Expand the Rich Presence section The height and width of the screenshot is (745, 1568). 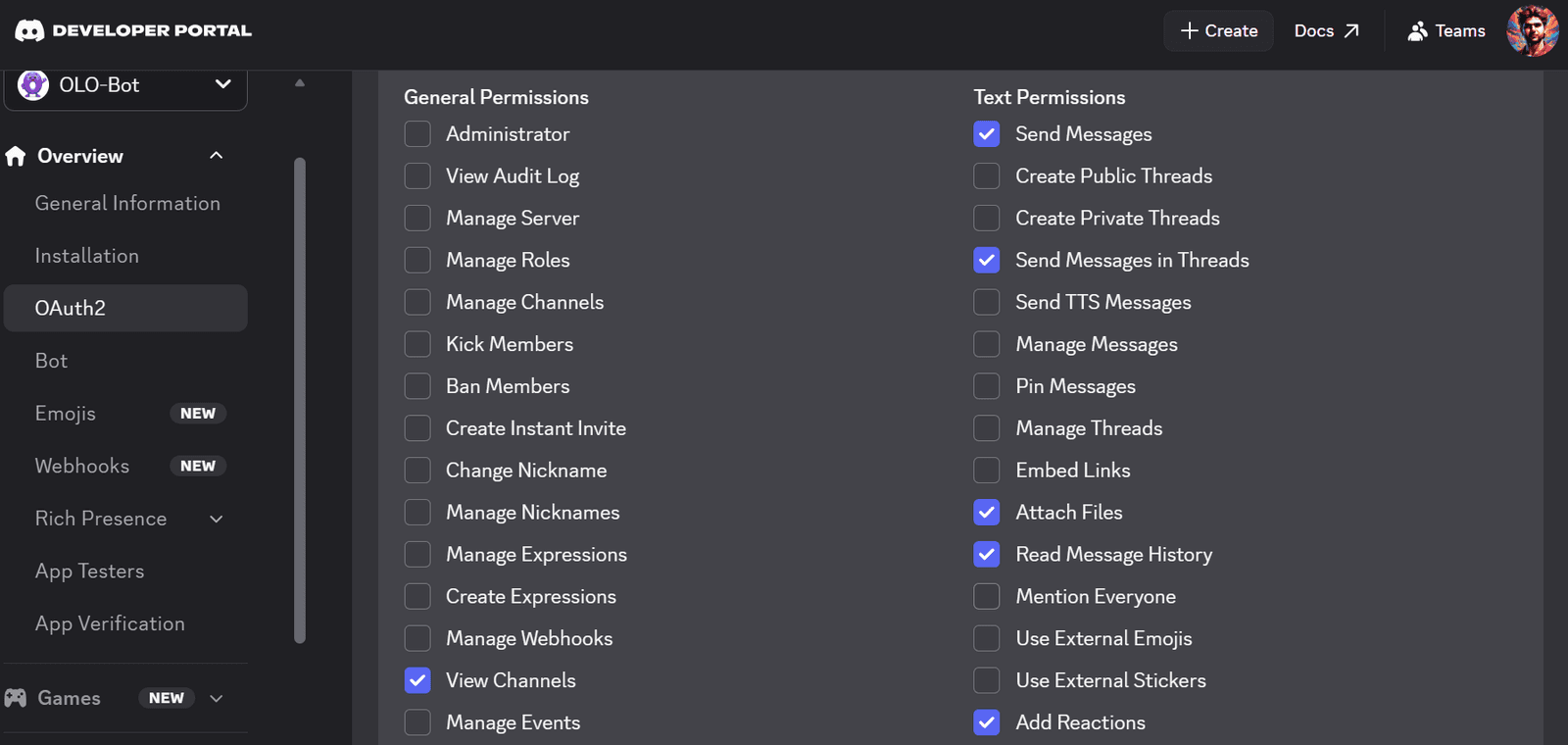pyautogui.click(x=217, y=519)
